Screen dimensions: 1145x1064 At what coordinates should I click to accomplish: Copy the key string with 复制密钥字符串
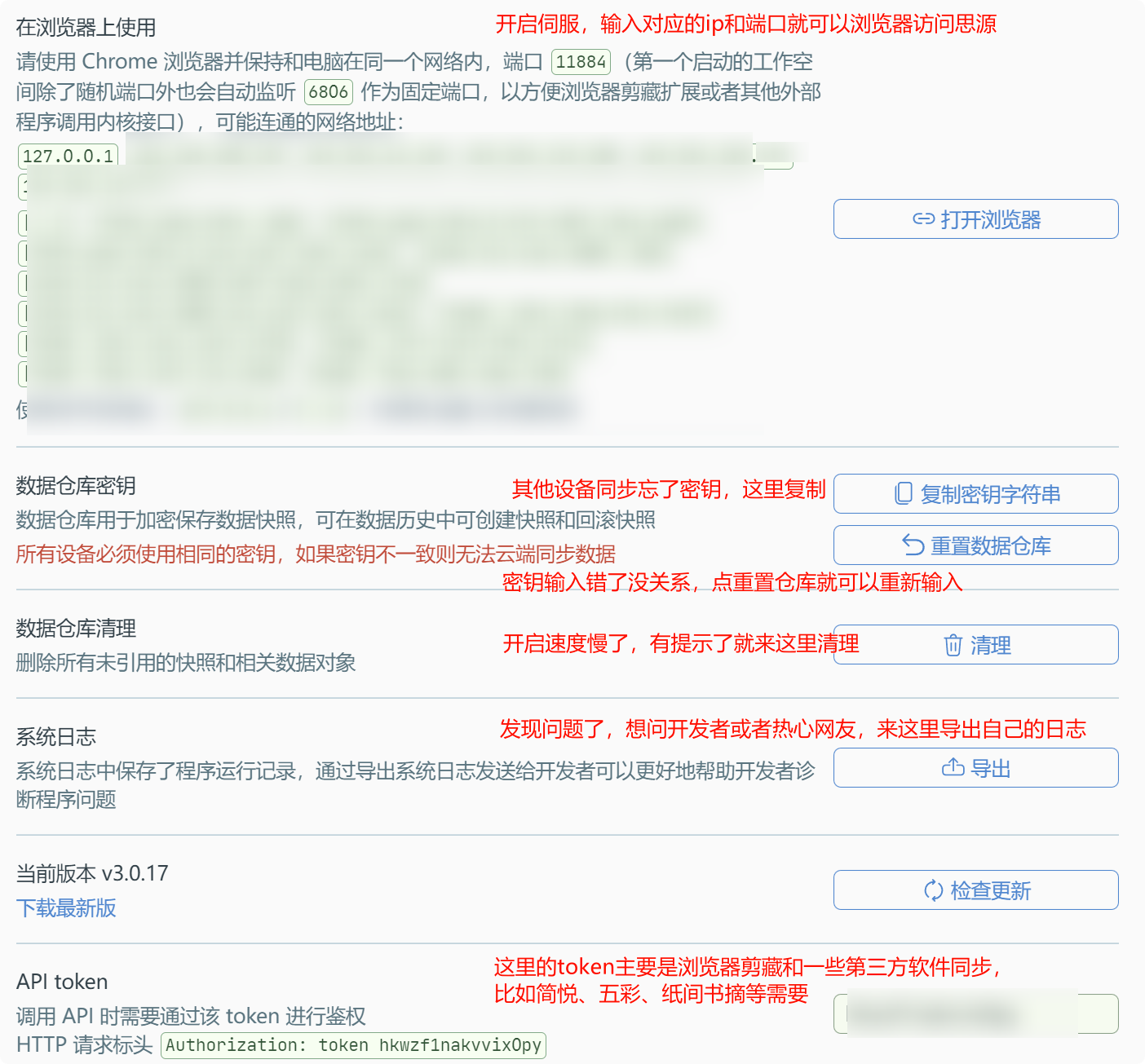pos(975,494)
